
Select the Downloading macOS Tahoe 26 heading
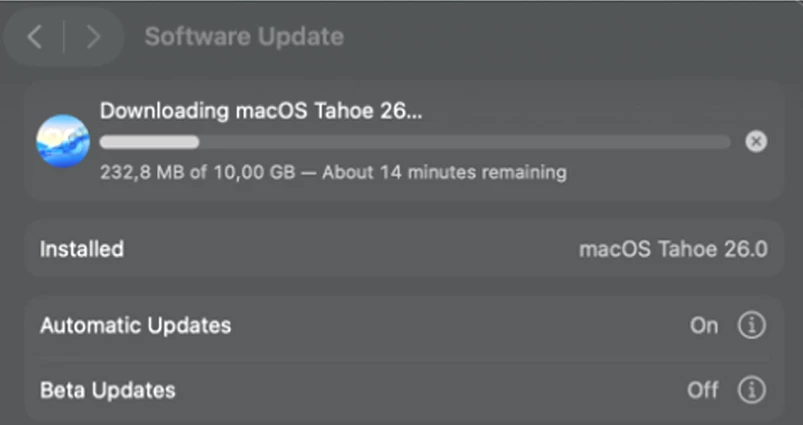(261, 111)
